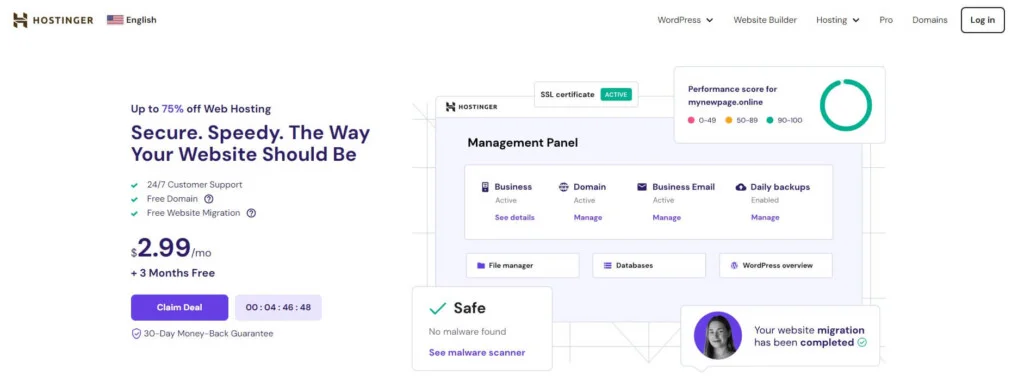Click the Hostinger logo in header
This screenshot has height=388, width=1024.
point(53,20)
